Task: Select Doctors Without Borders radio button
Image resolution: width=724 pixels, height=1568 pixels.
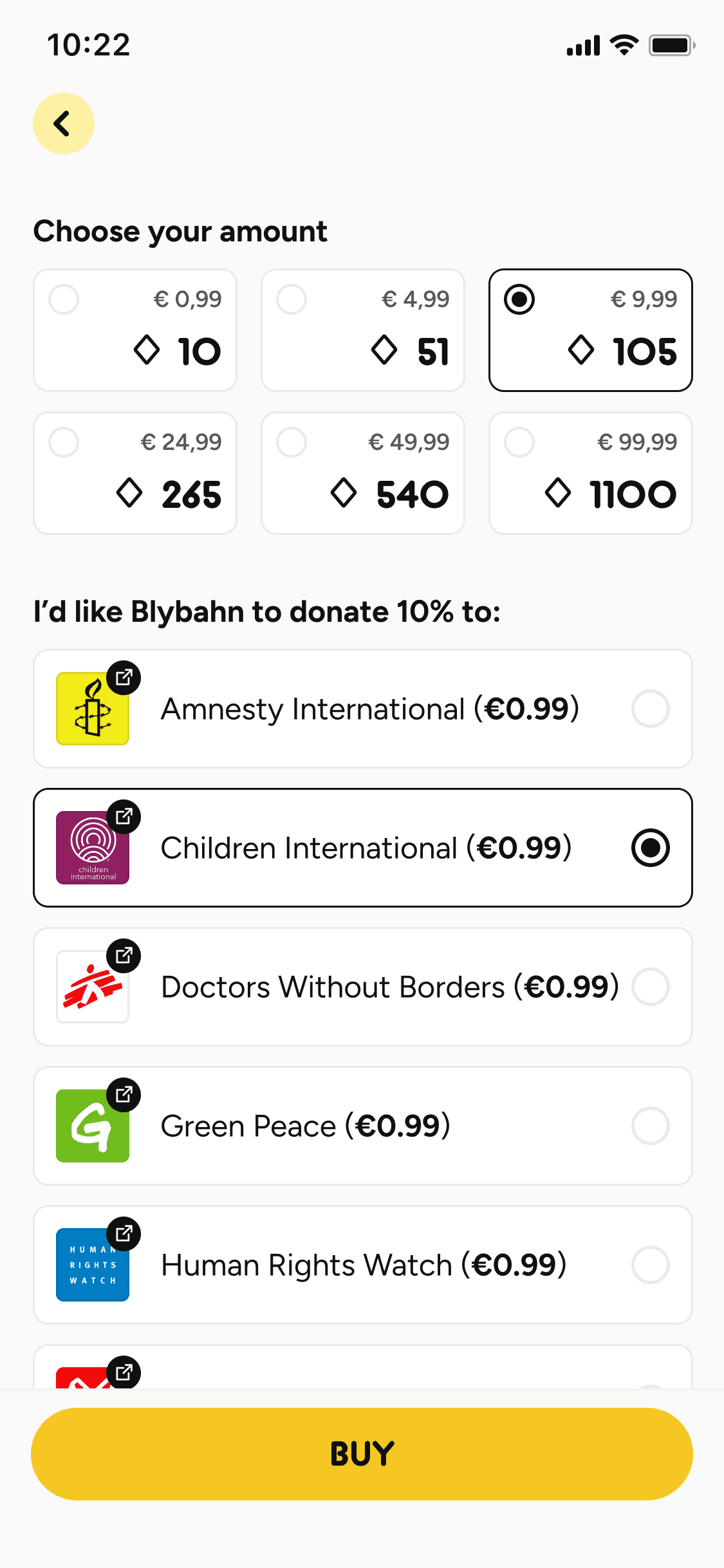Action: point(650,987)
